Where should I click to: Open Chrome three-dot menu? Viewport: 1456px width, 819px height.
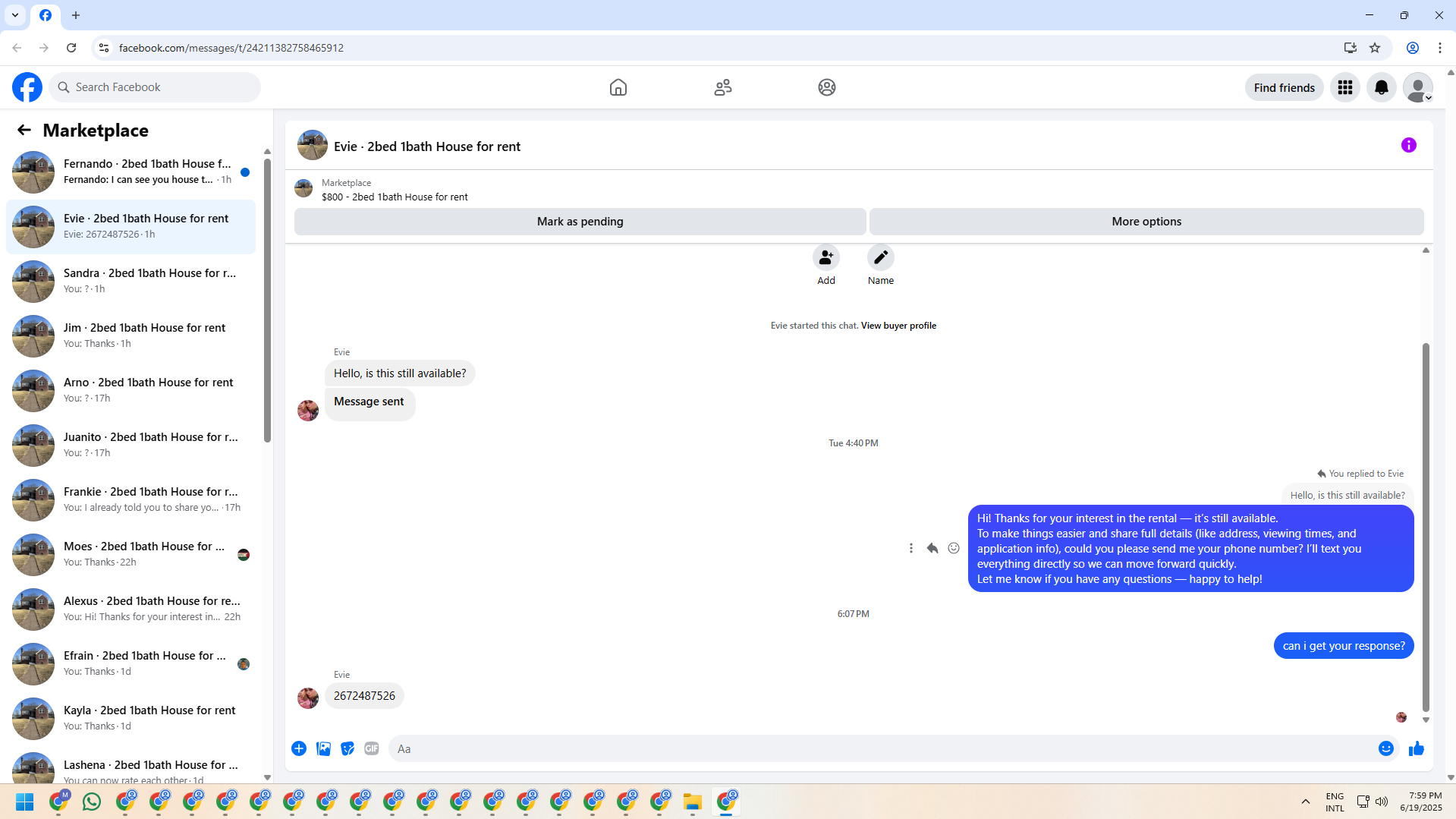(1440, 48)
